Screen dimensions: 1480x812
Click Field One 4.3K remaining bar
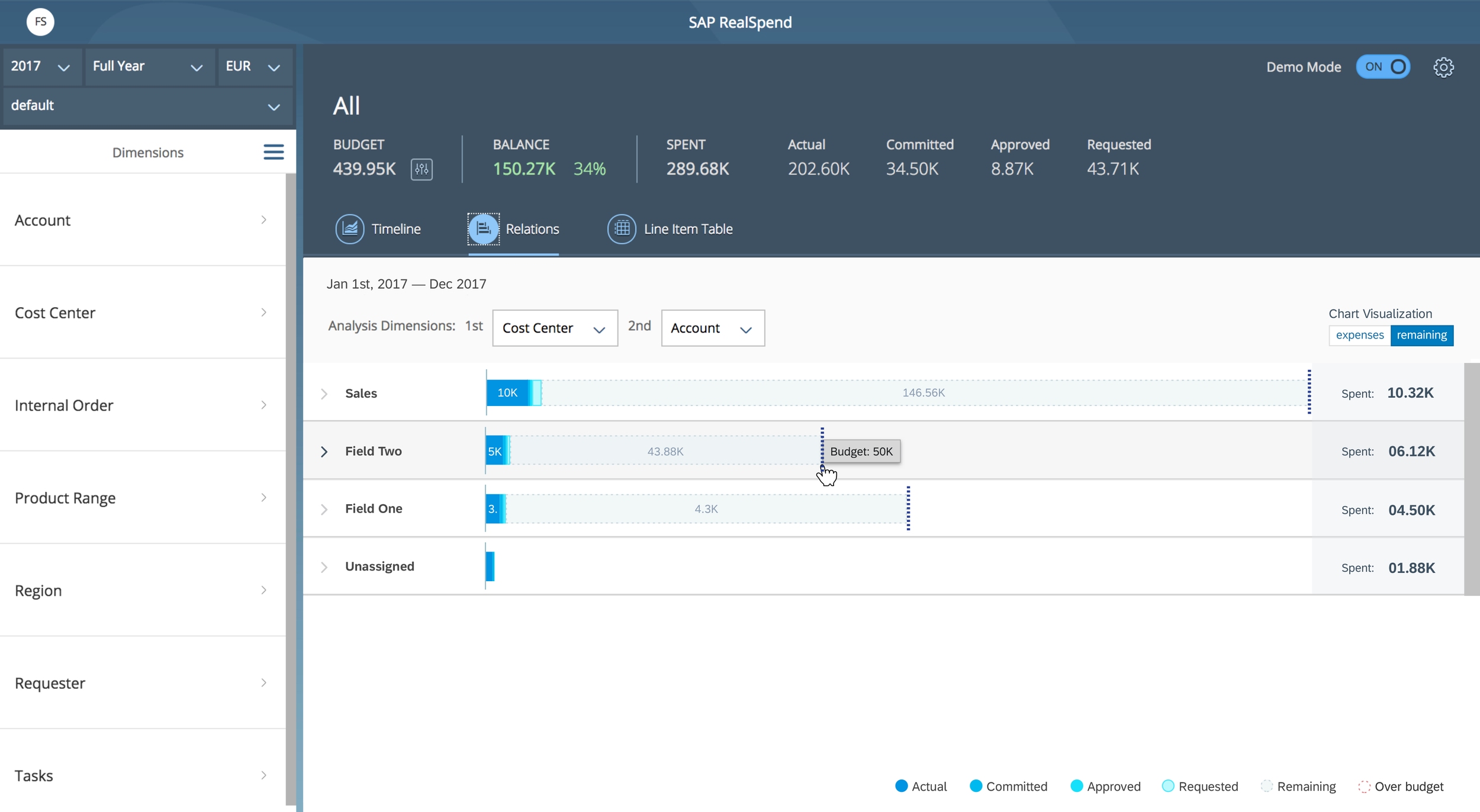(x=706, y=509)
